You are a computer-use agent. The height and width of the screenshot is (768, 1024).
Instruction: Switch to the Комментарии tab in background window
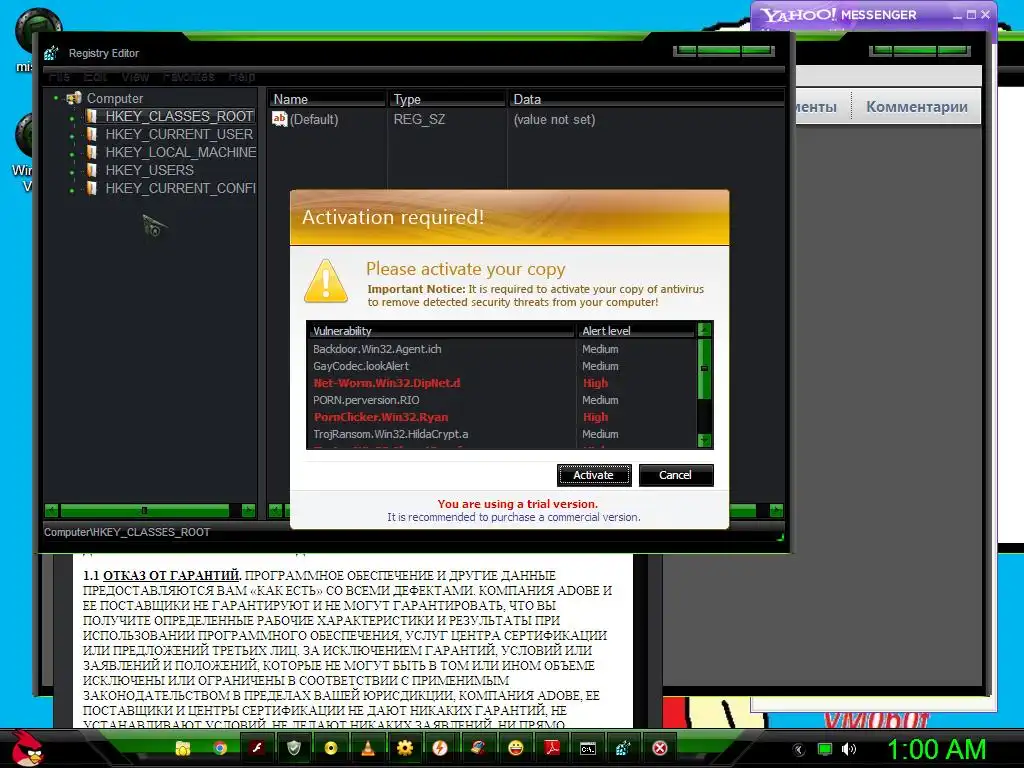(x=917, y=106)
